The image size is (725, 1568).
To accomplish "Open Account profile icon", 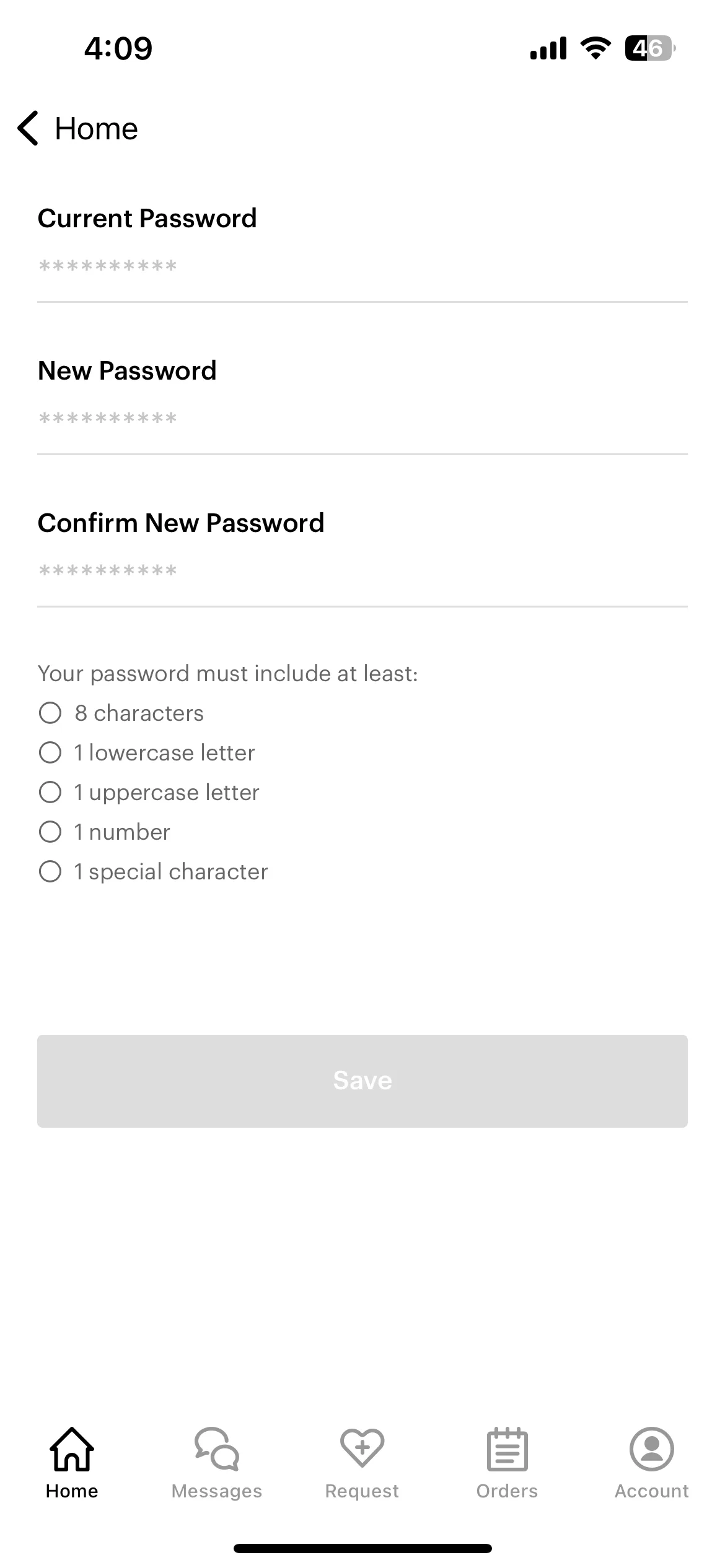I will [x=652, y=1449].
